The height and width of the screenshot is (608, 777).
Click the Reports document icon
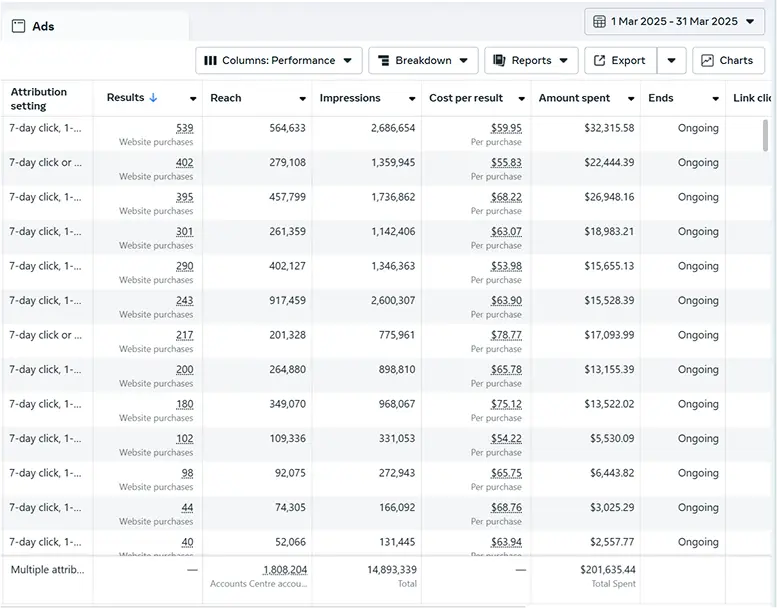499,60
